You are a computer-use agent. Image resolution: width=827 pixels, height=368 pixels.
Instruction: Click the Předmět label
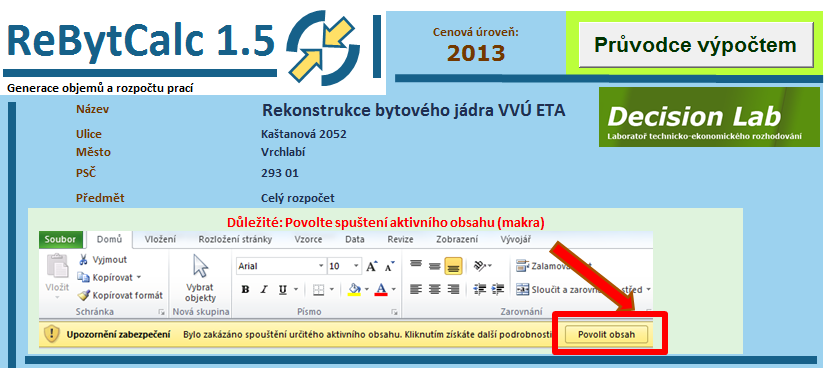(100, 198)
